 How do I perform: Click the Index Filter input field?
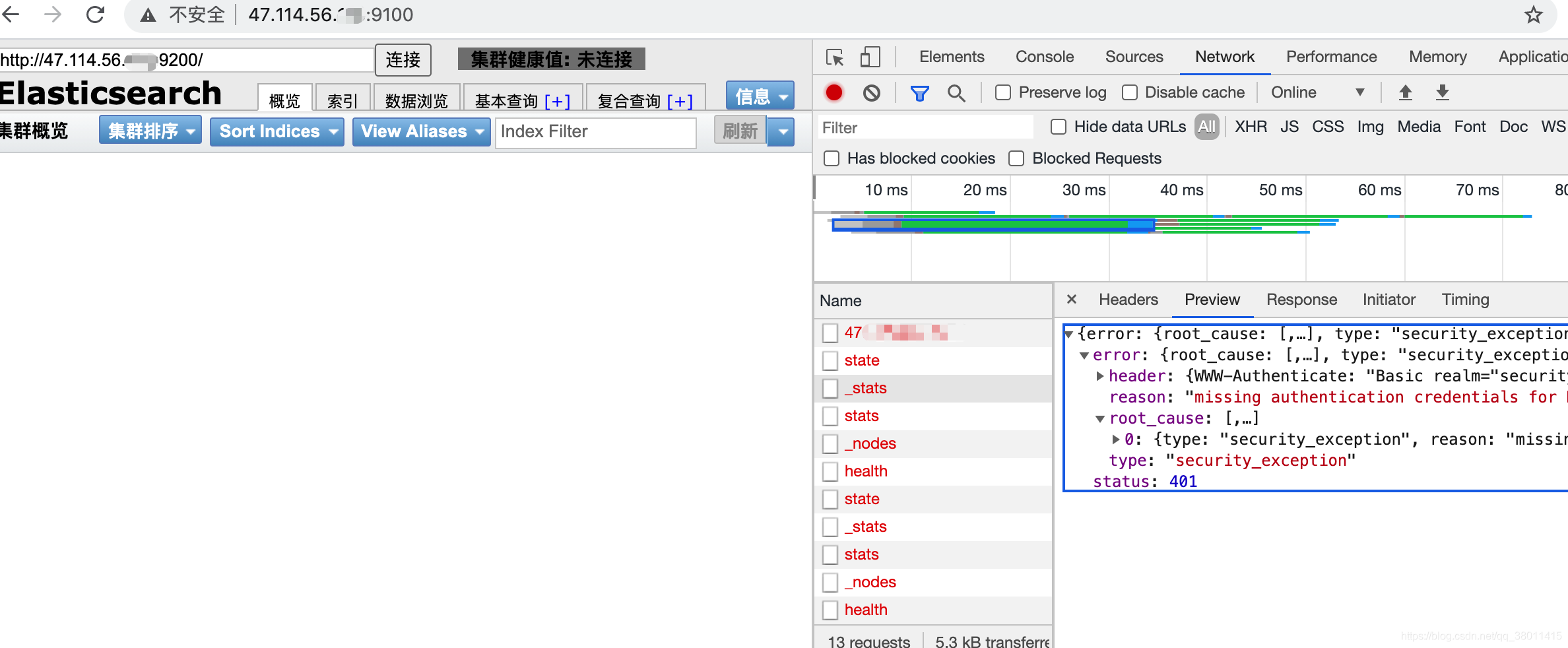[x=596, y=132]
